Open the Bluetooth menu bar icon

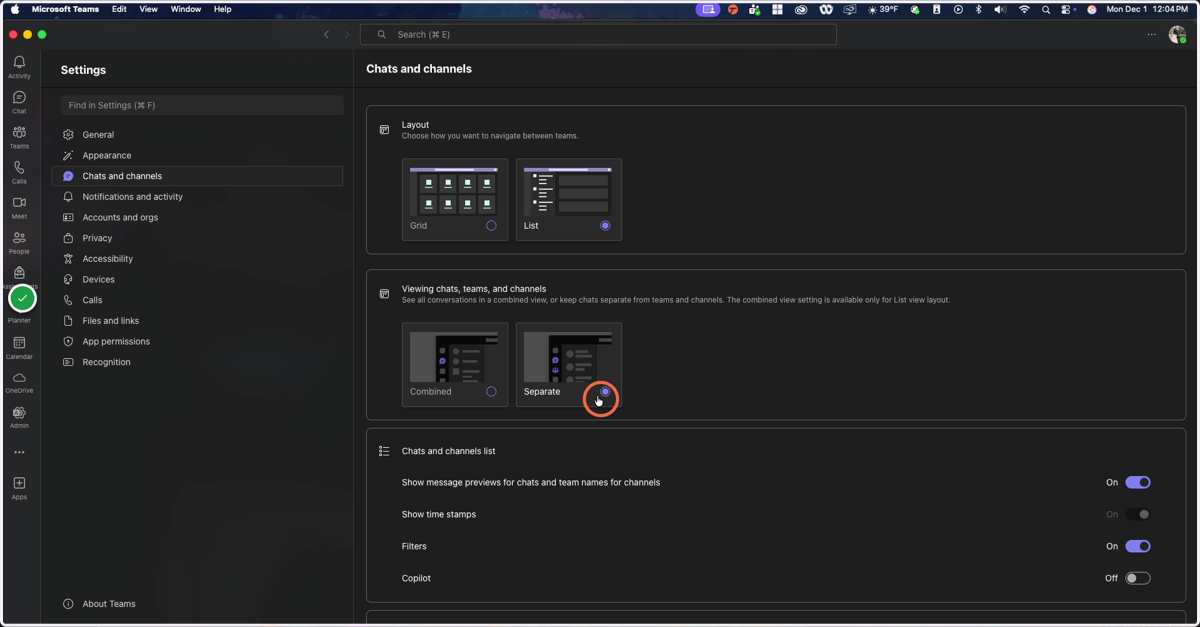click(x=979, y=9)
